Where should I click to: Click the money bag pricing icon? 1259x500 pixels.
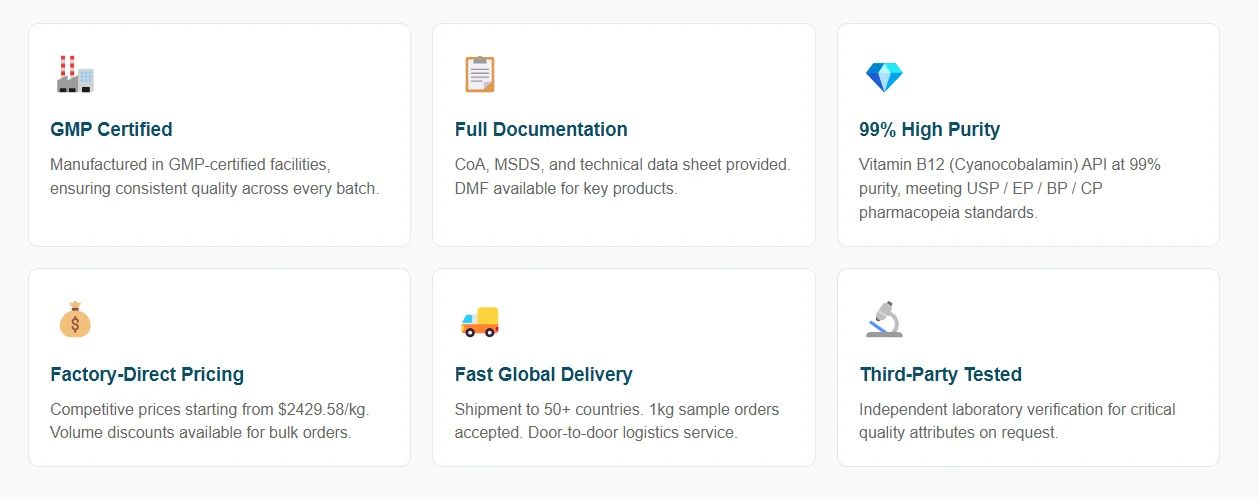pos(75,320)
